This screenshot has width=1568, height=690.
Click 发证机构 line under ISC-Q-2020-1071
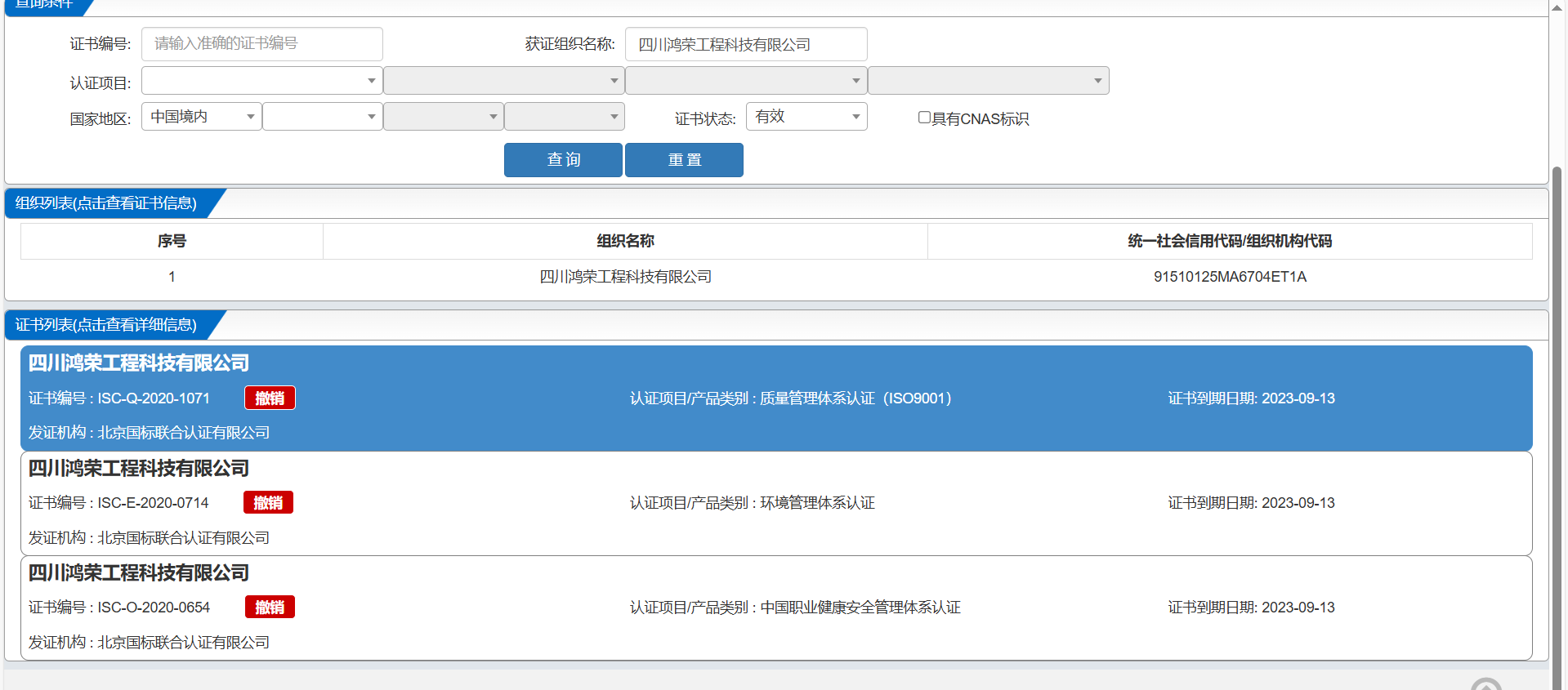coord(149,433)
